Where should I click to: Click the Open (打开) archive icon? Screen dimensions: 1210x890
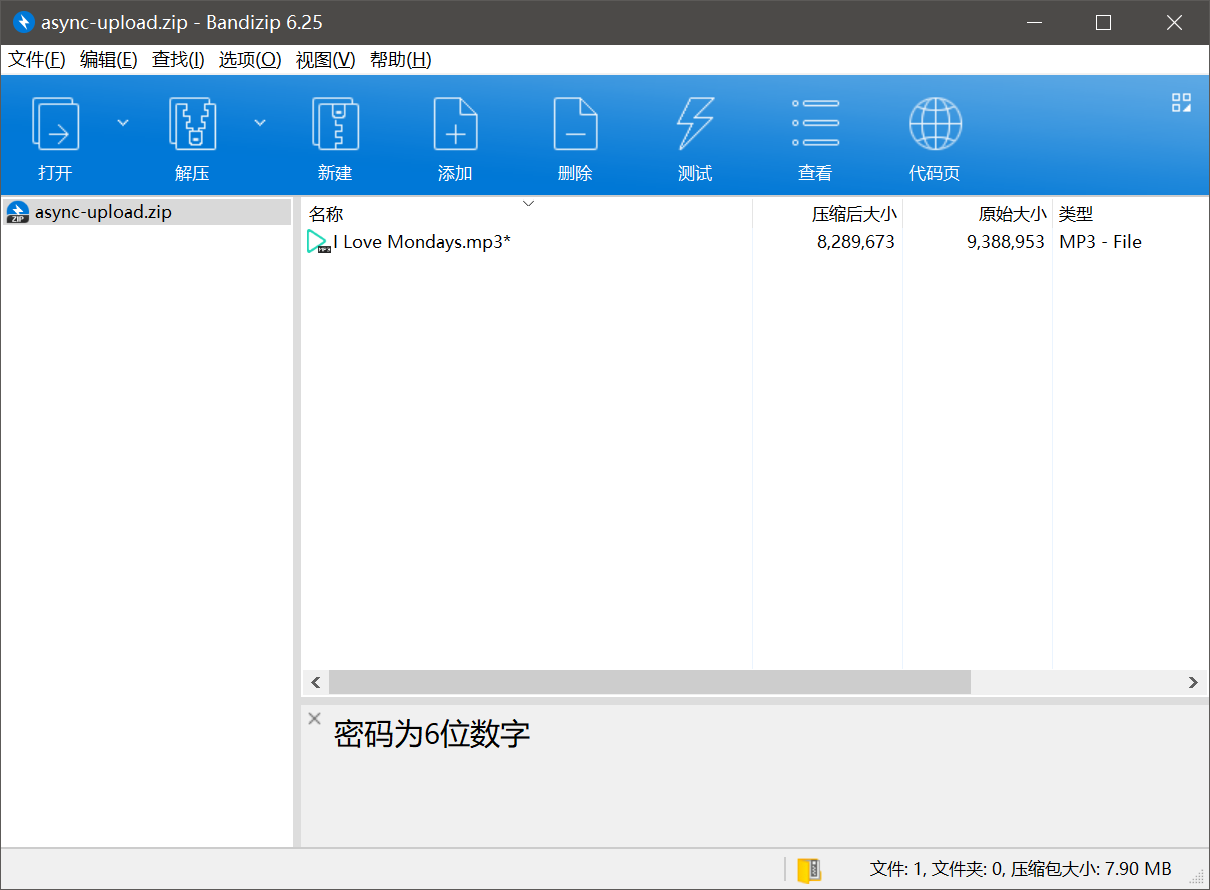[55, 124]
